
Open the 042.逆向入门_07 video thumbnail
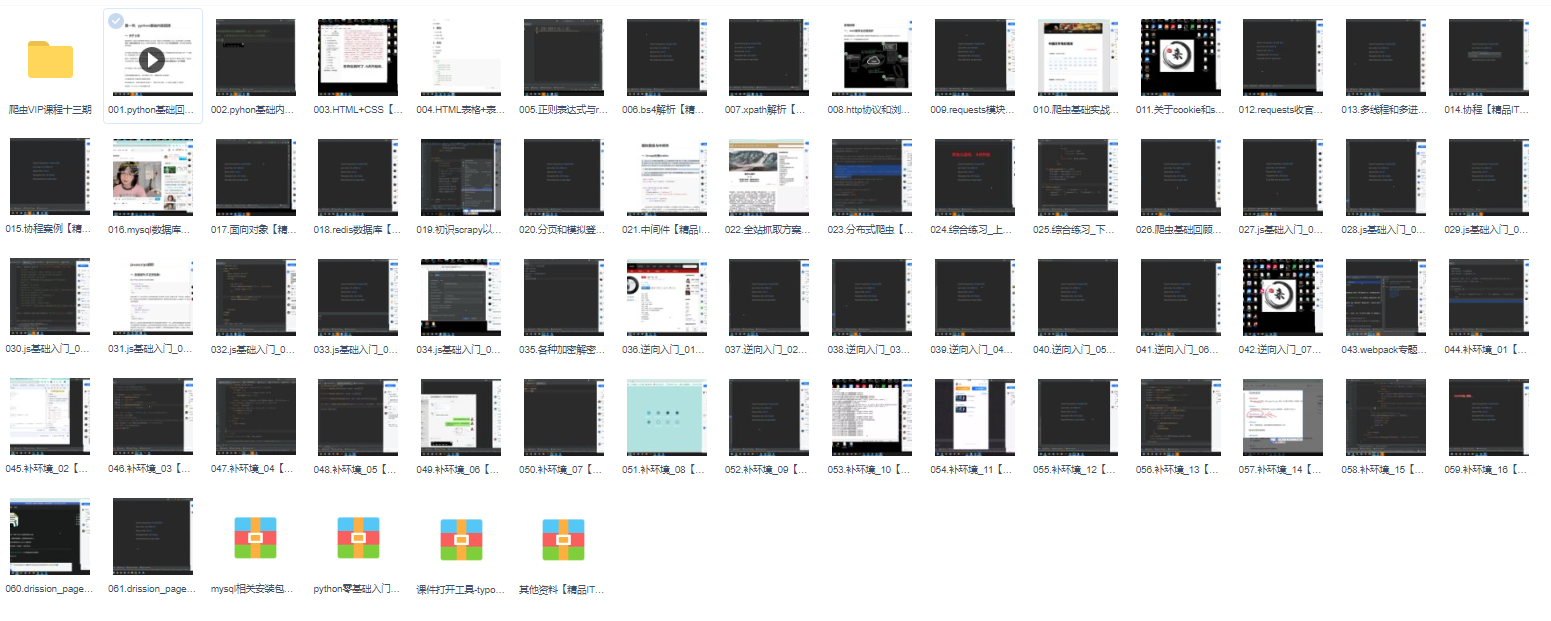pyautogui.click(x=1283, y=297)
